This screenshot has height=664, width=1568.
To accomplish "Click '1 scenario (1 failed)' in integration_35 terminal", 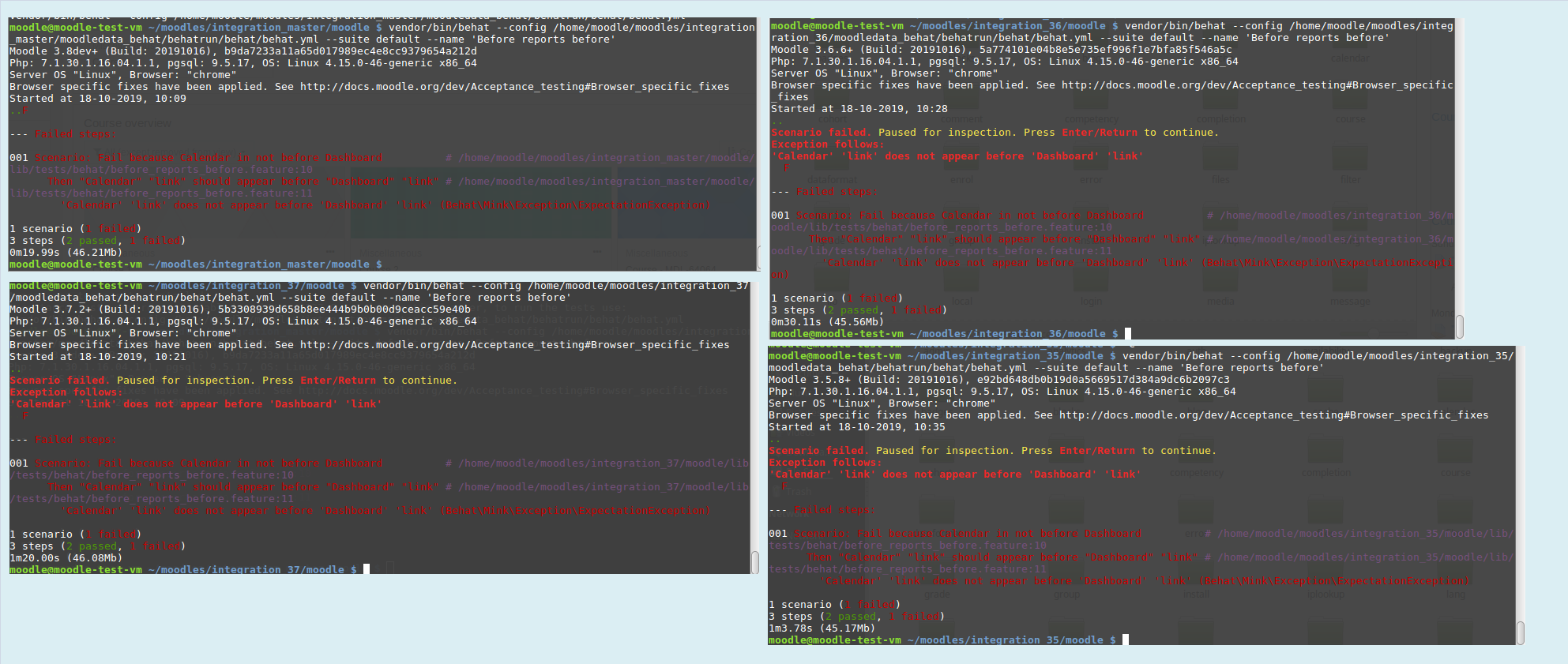I will (834, 605).
